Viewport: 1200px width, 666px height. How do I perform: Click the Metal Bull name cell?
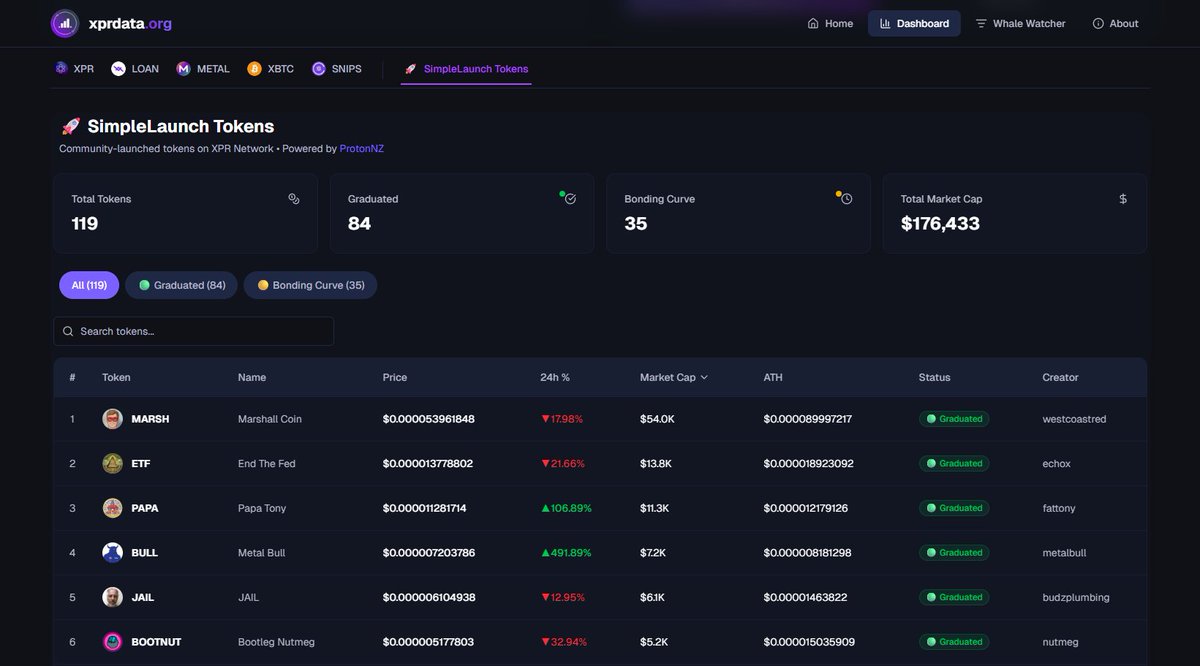coord(262,552)
